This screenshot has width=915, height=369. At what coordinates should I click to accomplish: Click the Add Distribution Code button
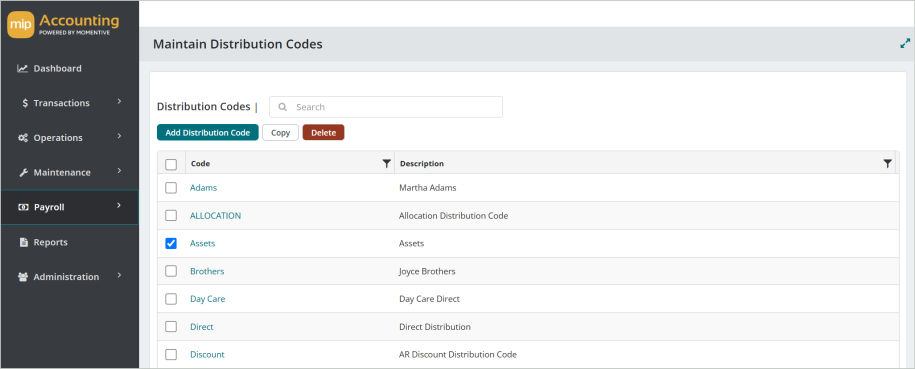[x=208, y=133]
